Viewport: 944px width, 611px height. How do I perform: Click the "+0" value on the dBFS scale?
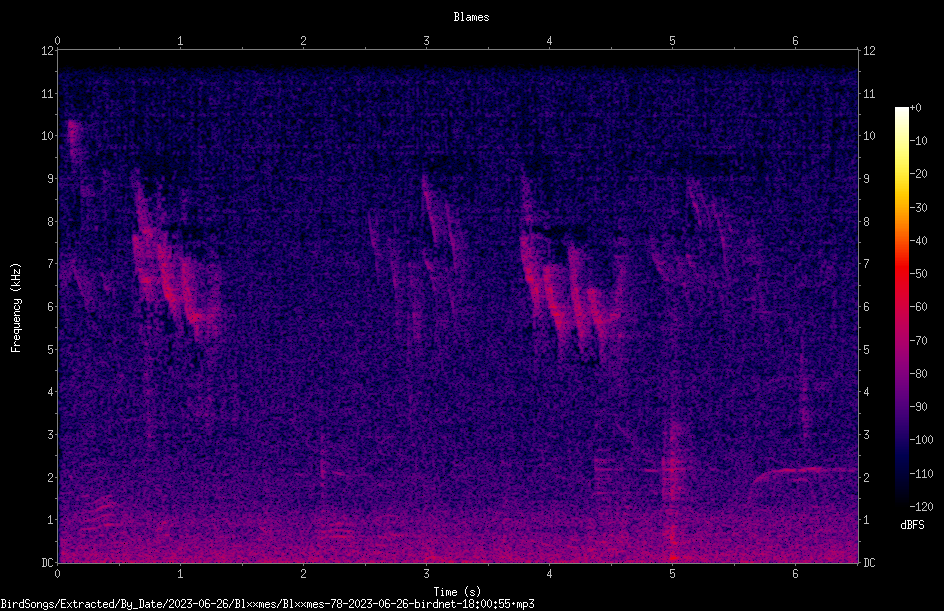tap(916, 108)
